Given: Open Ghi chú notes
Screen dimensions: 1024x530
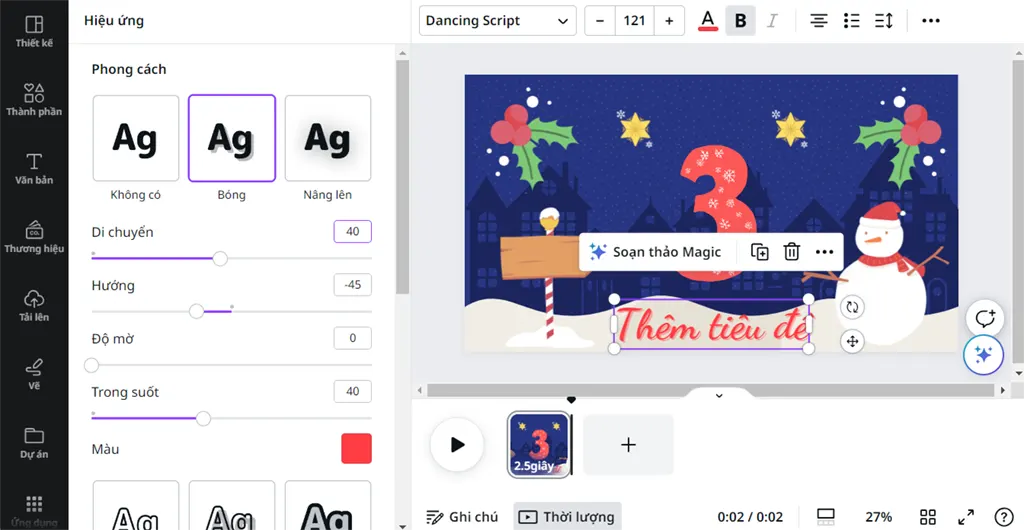Looking at the screenshot, I should (462, 517).
